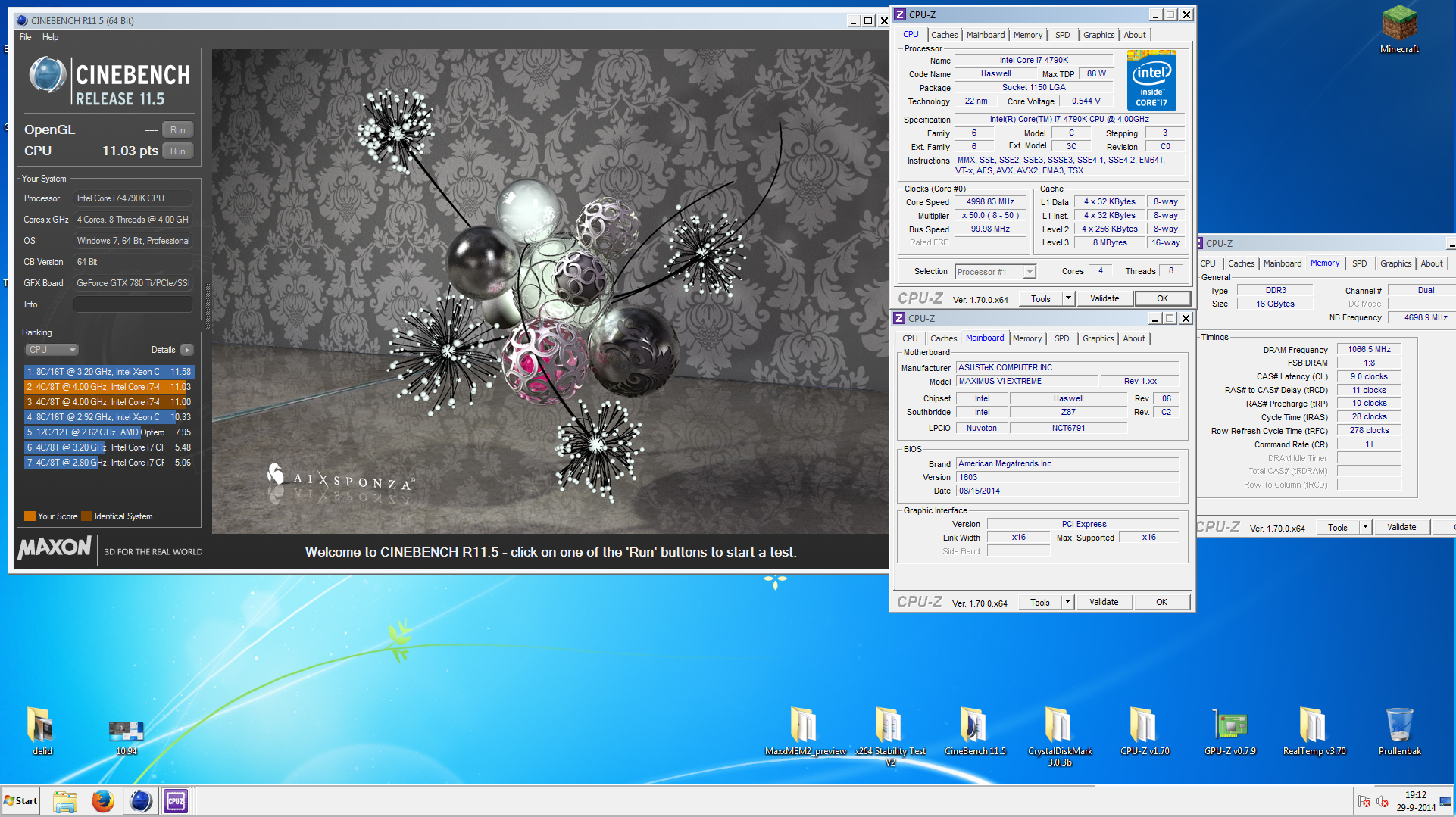Click the Core Speed value 4998.83 MHz
The height and width of the screenshot is (817, 1456).
[x=990, y=202]
